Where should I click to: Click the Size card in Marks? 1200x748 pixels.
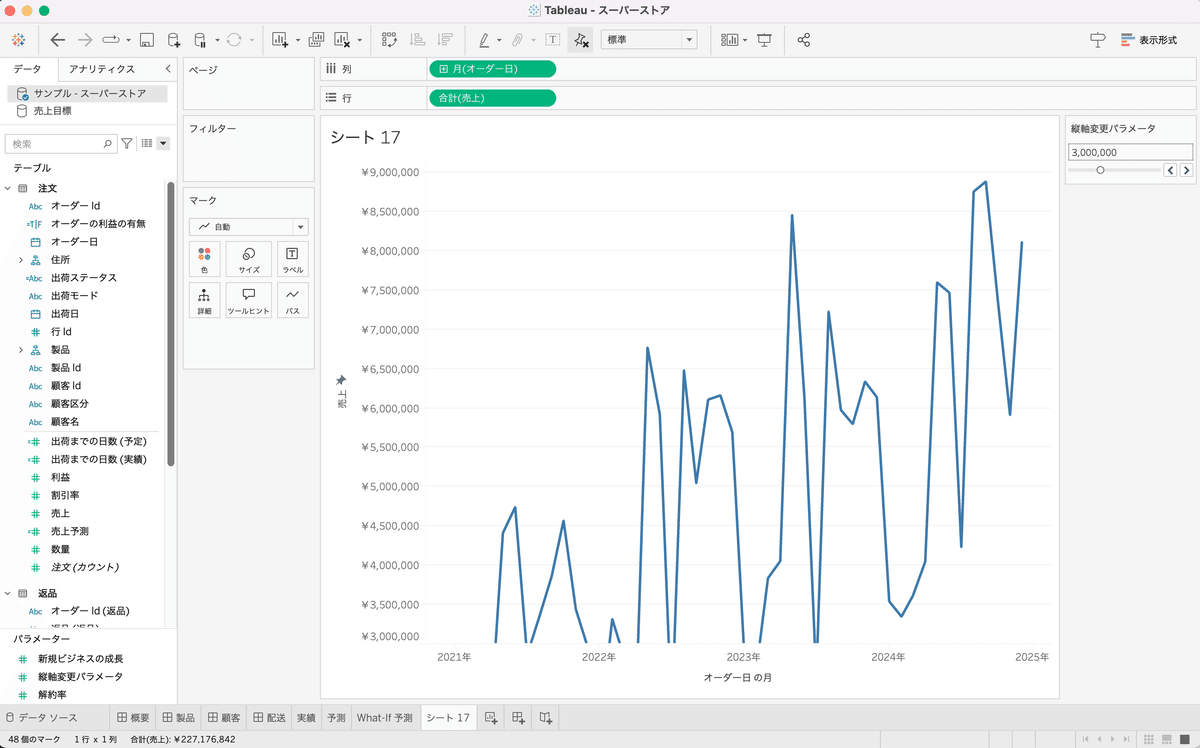(x=249, y=259)
